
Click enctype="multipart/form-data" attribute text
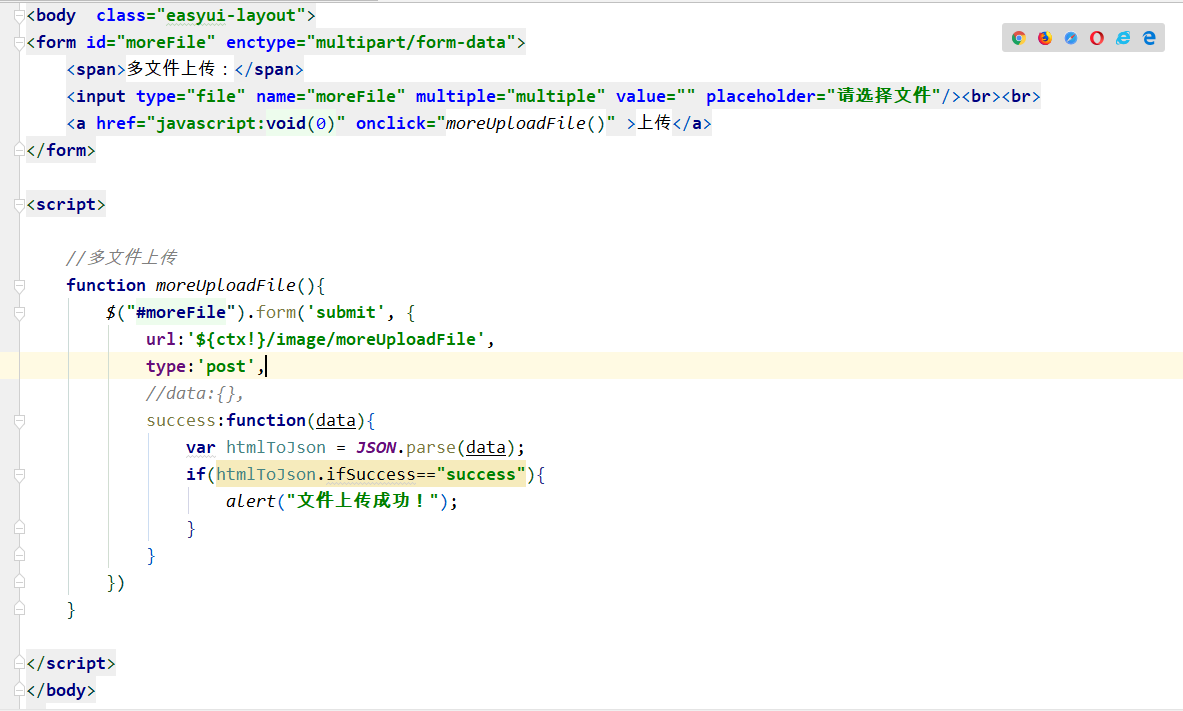(x=370, y=43)
